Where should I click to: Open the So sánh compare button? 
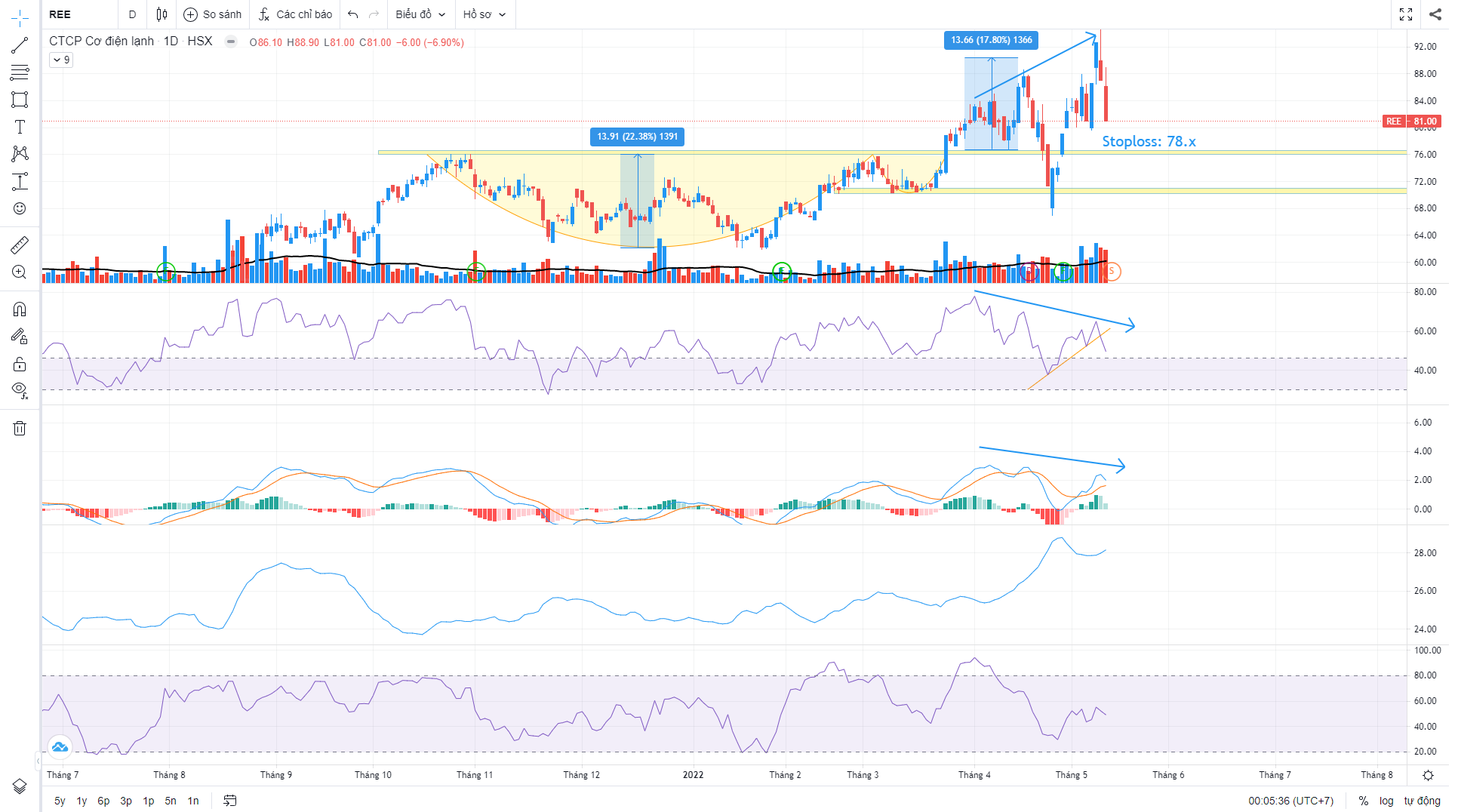213,14
